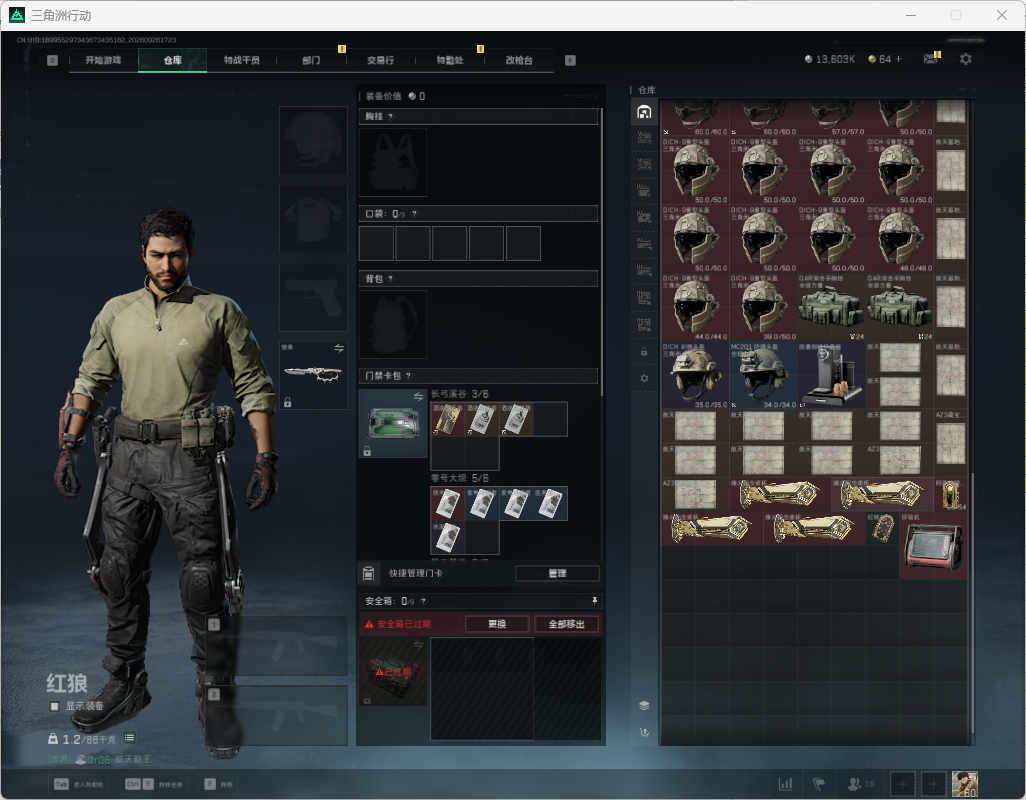Viewport: 1026px width, 800px height.
Task: Click the quick keycard management icon
Action: coord(368,574)
